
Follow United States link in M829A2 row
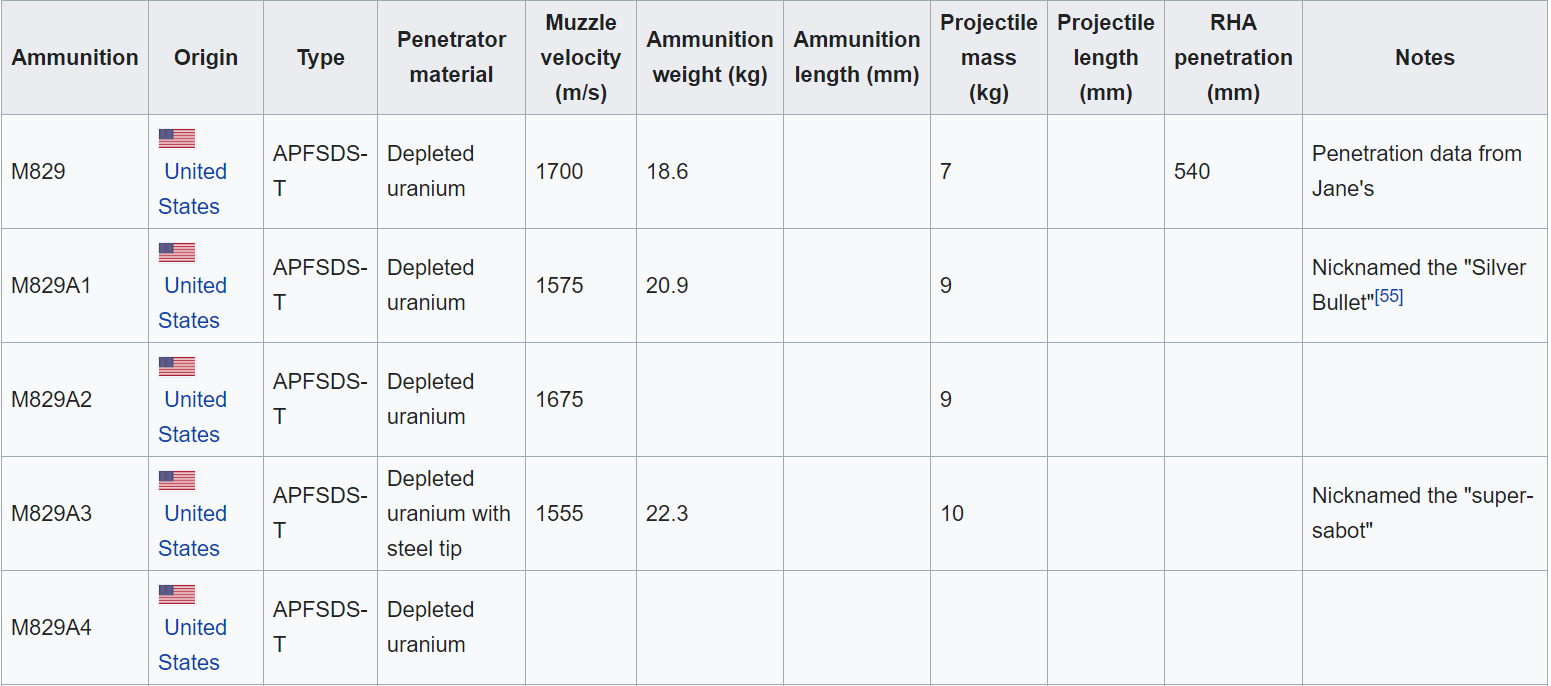[x=192, y=417]
